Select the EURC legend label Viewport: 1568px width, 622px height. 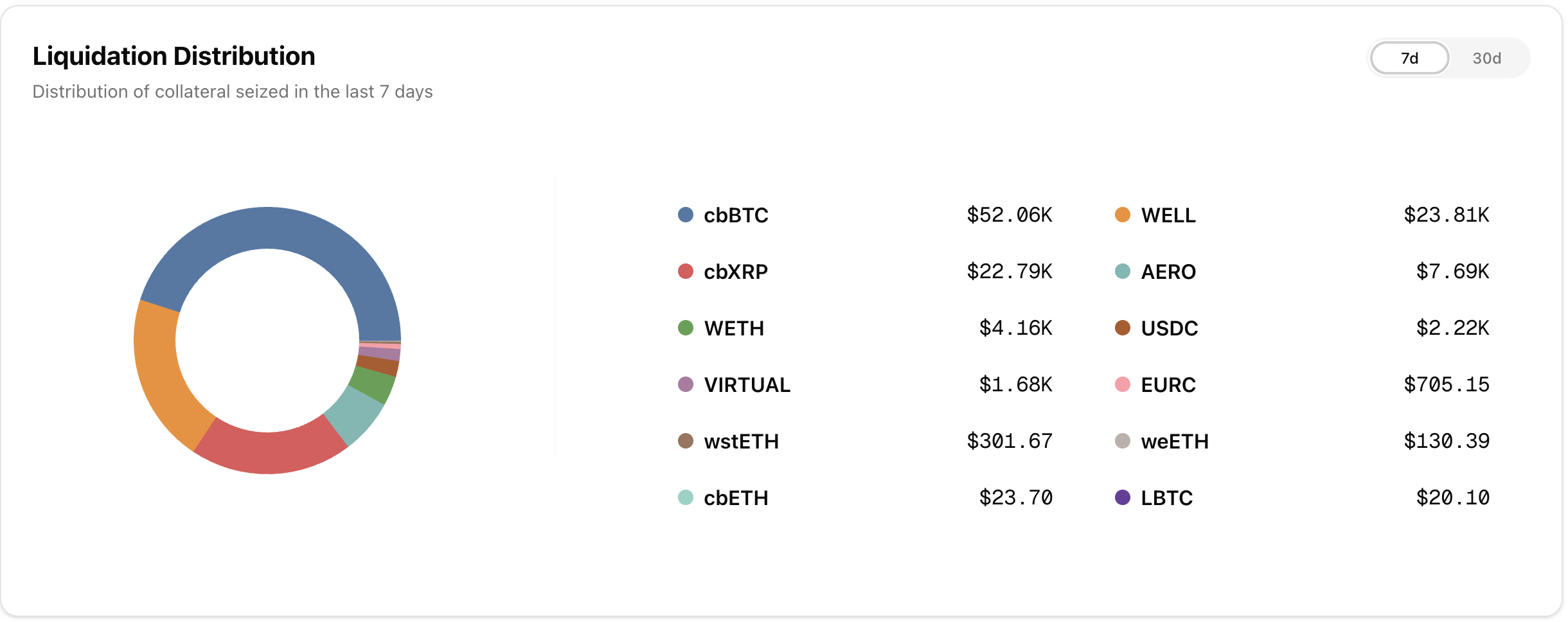1168,385
